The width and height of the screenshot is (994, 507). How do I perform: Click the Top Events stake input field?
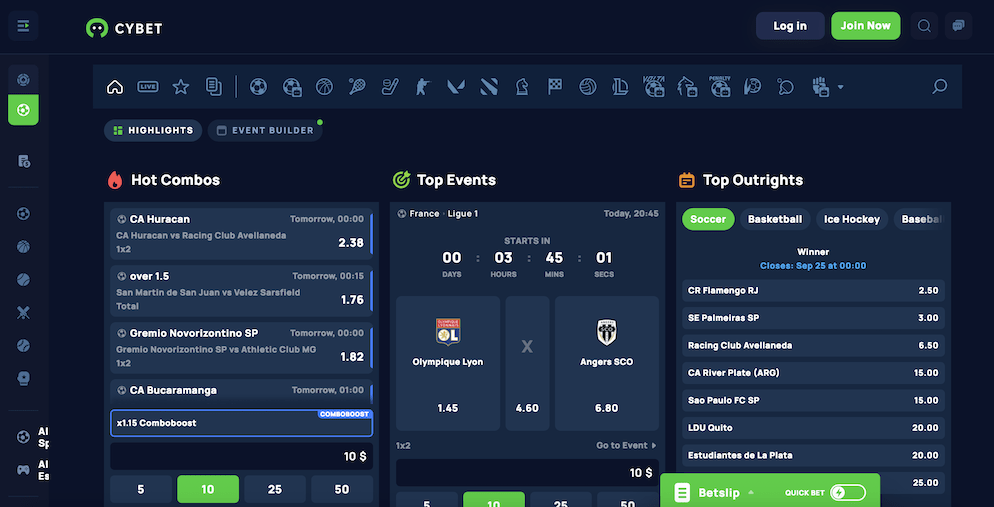pos(527,473)
